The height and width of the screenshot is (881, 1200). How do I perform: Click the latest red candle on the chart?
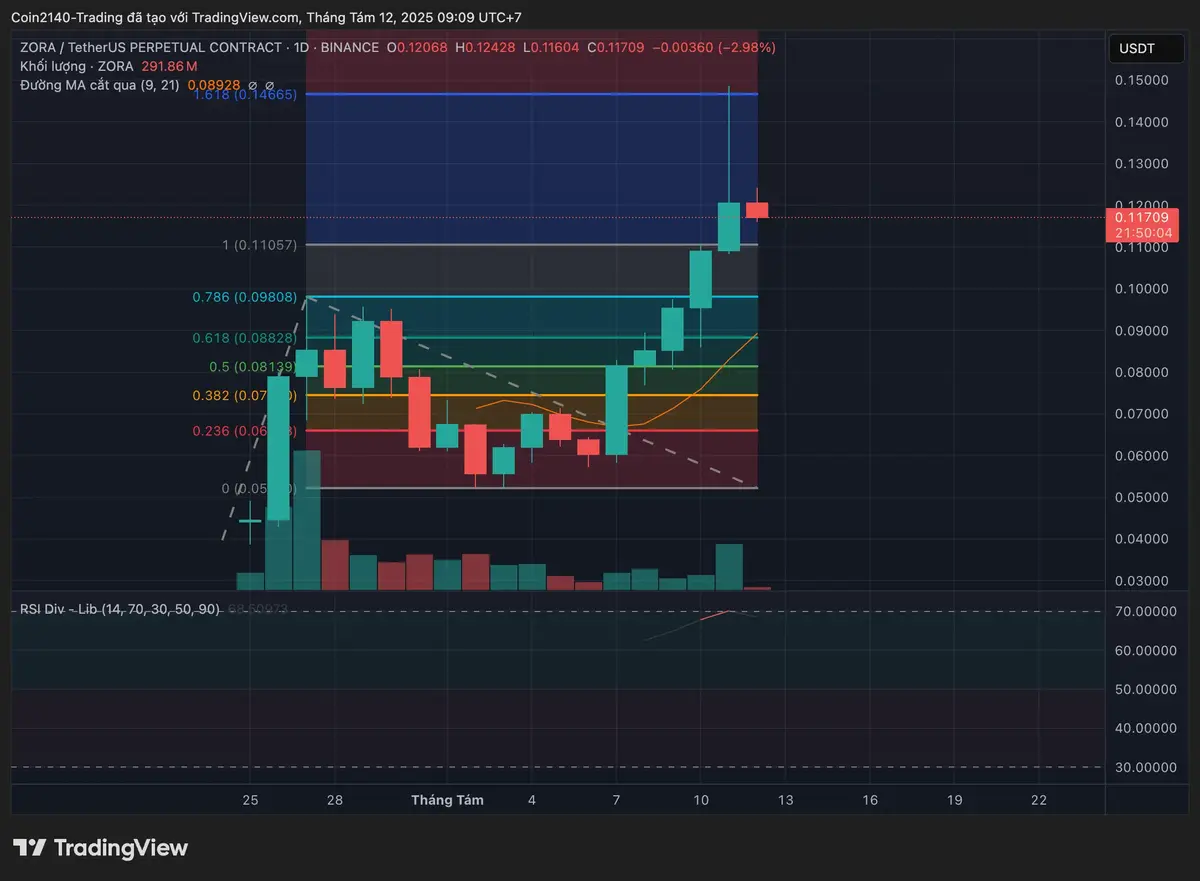pos(757,209)
